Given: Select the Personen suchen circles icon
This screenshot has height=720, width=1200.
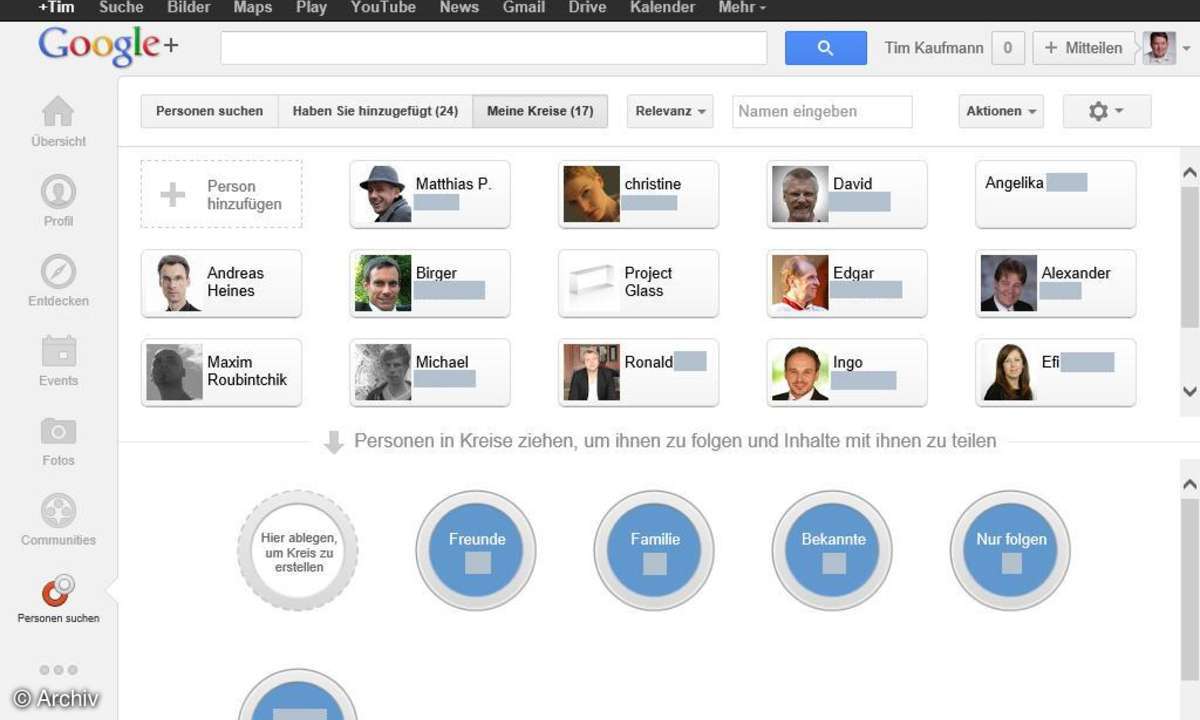Looking at the screenshot, I should coord(58,590).
